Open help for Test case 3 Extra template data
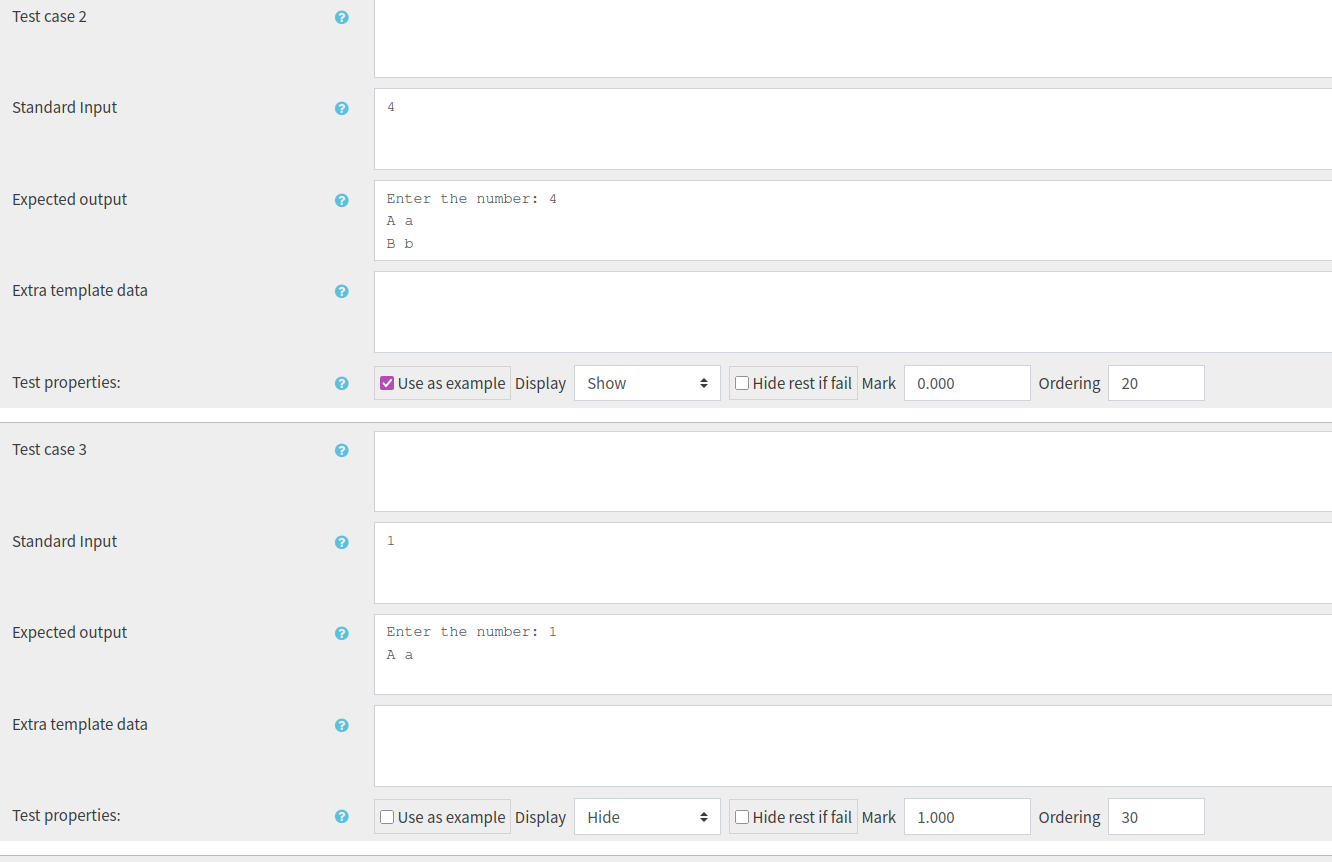Image resolution: width=1332 pixels, height=862 pixels. pos(342,725)
